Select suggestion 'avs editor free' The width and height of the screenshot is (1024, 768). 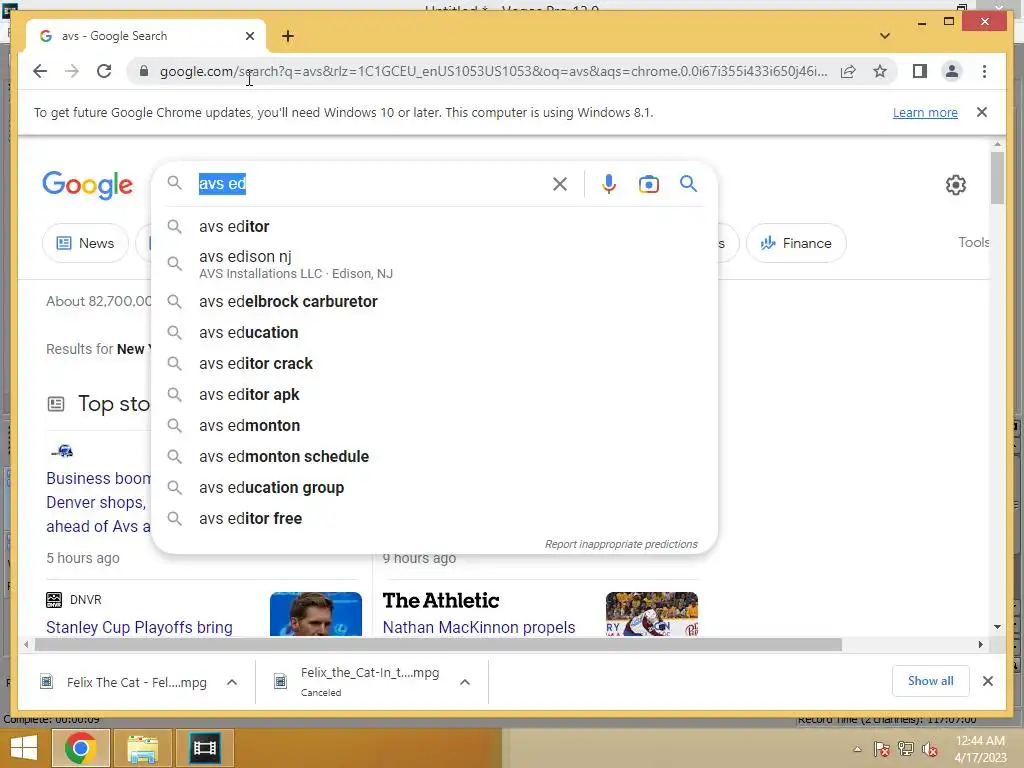click(434, 519)
